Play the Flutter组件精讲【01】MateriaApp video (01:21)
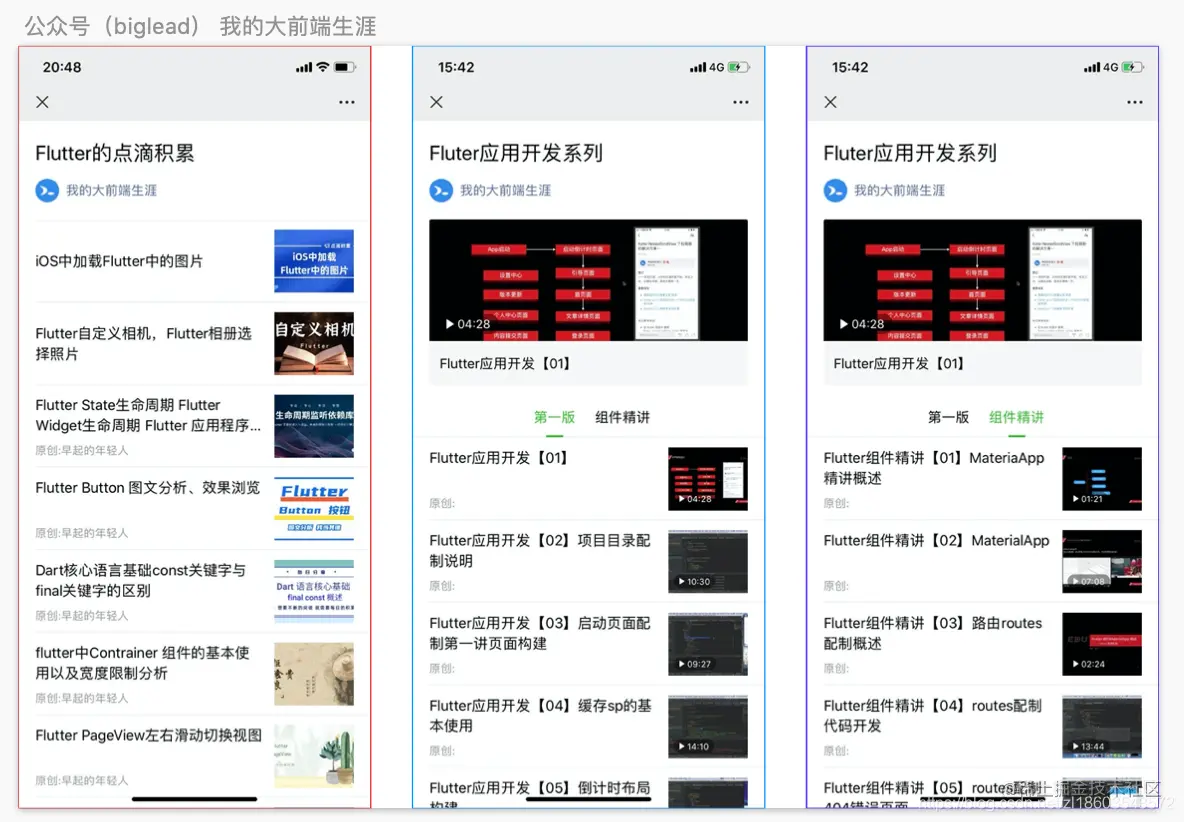Image resolution: width=1184 pixels, height=822 pixels. 1102,479
